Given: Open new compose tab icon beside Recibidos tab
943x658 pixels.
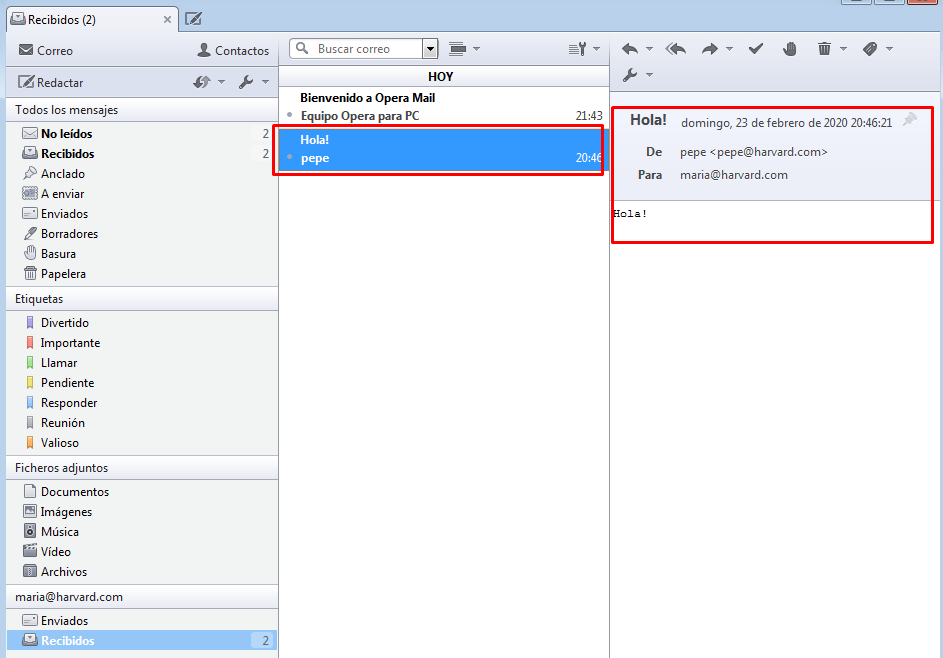Looking at the screenshot, I should 193,19.
